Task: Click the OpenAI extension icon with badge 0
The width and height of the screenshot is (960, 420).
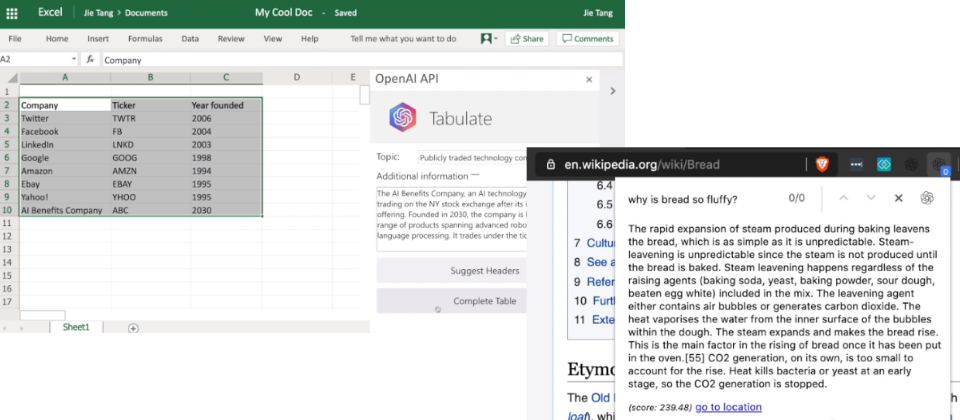Action: 939,164
